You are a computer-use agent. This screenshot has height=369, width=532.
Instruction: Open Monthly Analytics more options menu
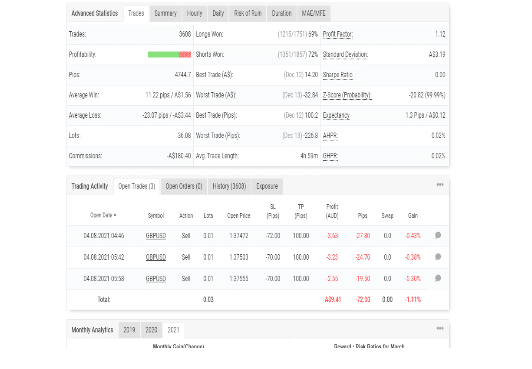pos(440,328)
